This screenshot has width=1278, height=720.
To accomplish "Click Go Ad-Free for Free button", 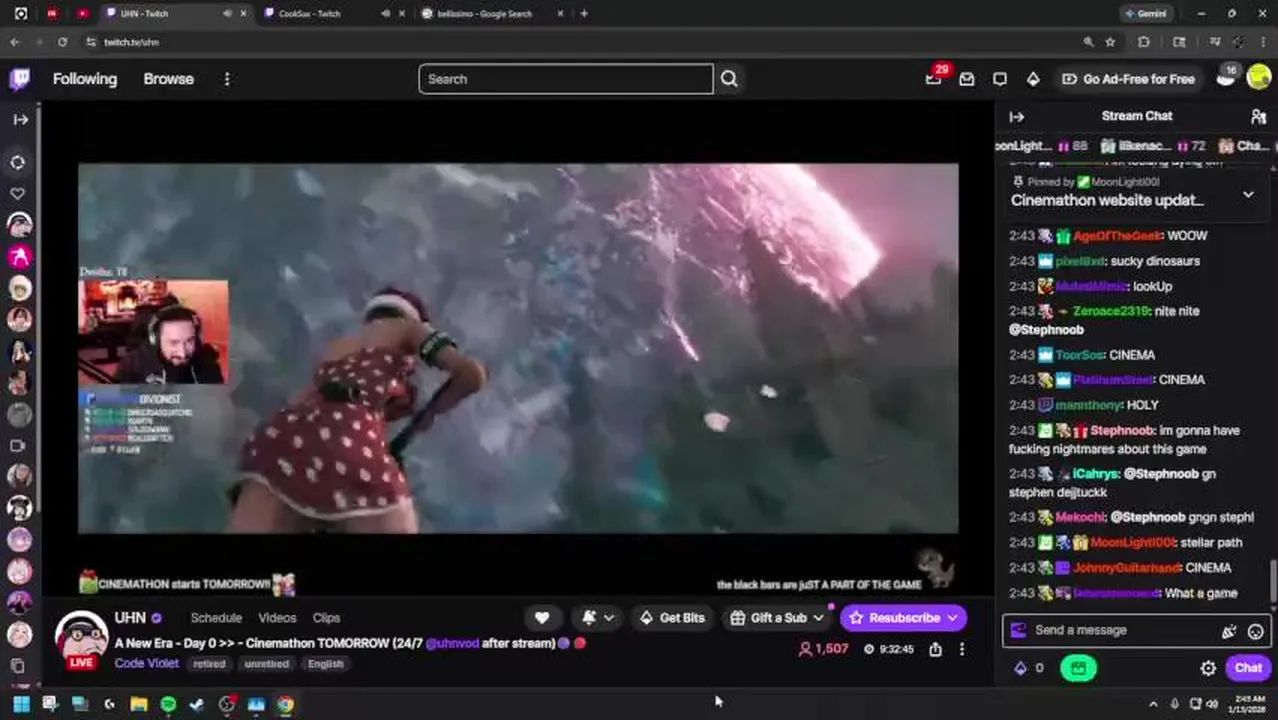I will (1128, 79).
